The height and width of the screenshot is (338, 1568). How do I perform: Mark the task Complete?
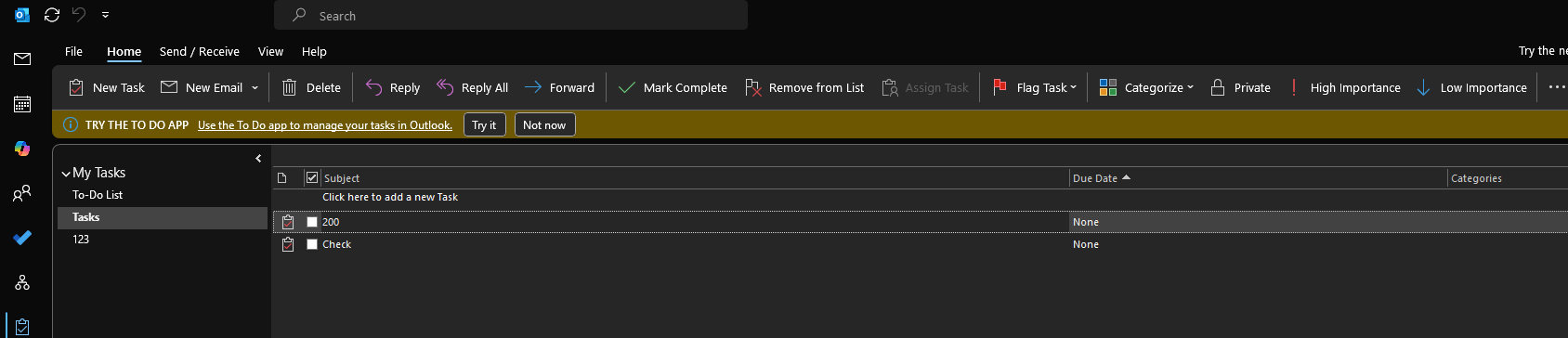pos(673,87)
